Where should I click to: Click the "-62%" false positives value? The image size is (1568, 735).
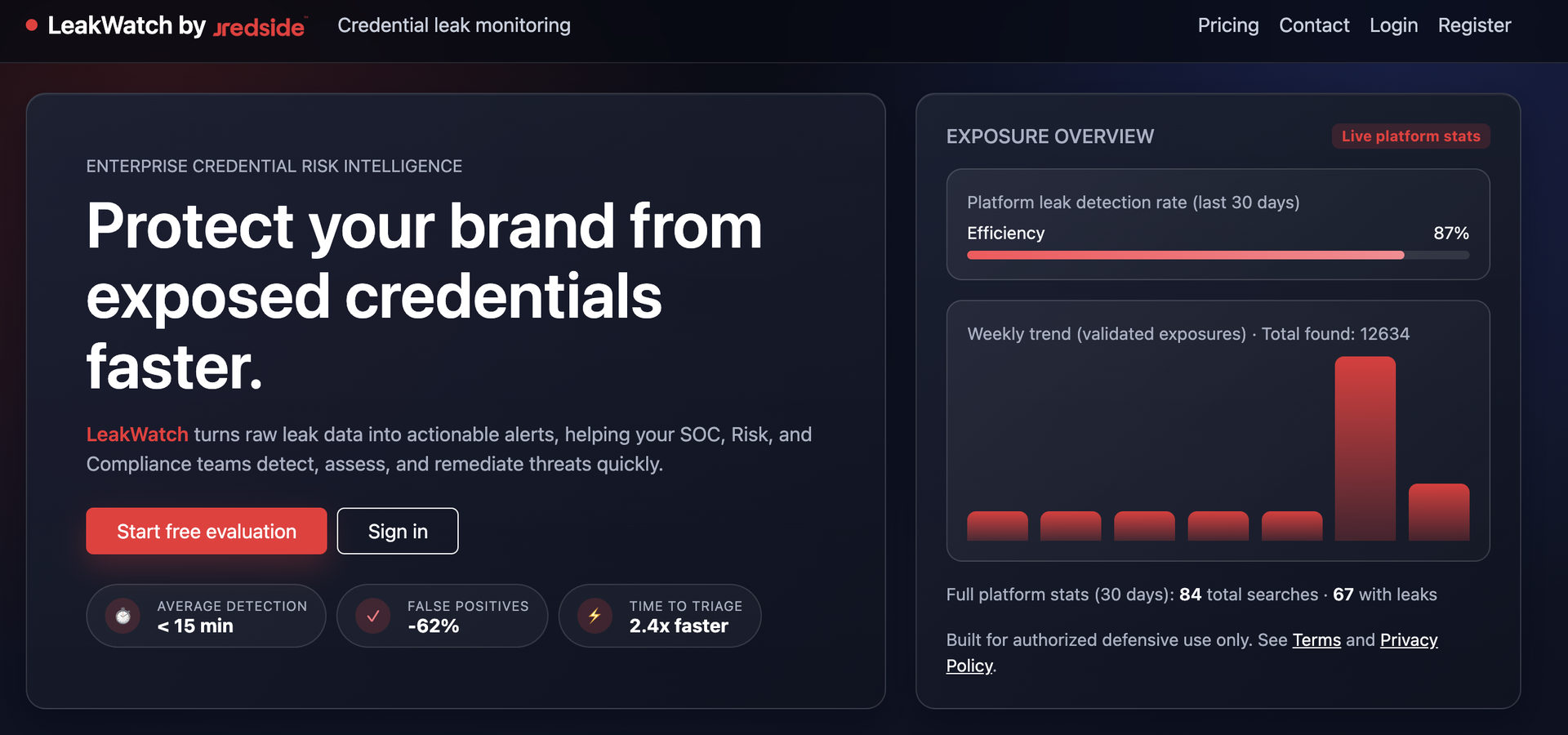tap(433, 626)
